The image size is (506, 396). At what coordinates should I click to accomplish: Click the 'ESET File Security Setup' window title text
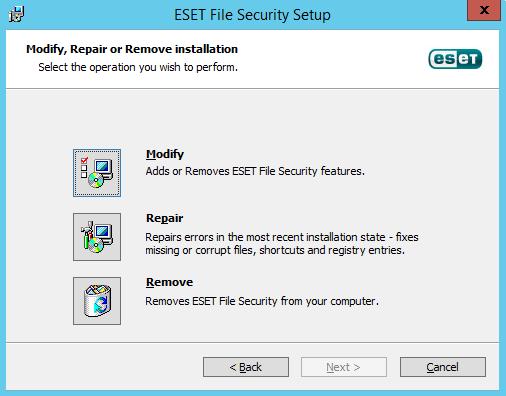(253, 15)
